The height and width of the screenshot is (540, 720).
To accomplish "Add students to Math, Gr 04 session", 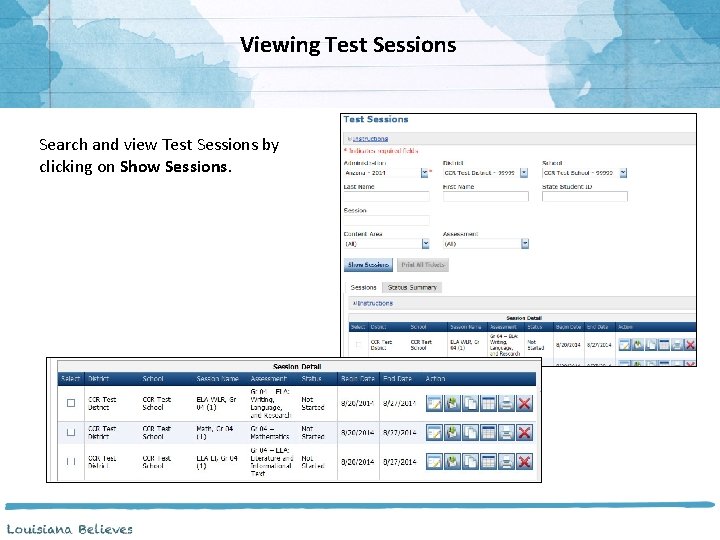I will (452, 433).
